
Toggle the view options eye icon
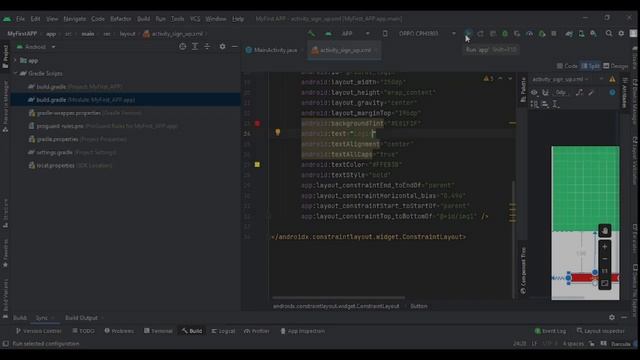tap(534, 93)
